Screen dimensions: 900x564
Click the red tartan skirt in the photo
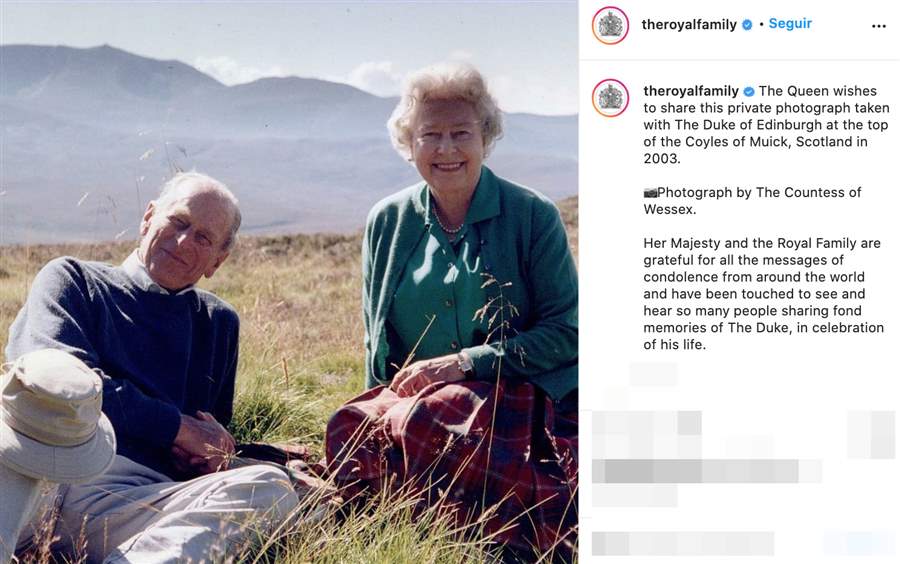pos(453,448)
